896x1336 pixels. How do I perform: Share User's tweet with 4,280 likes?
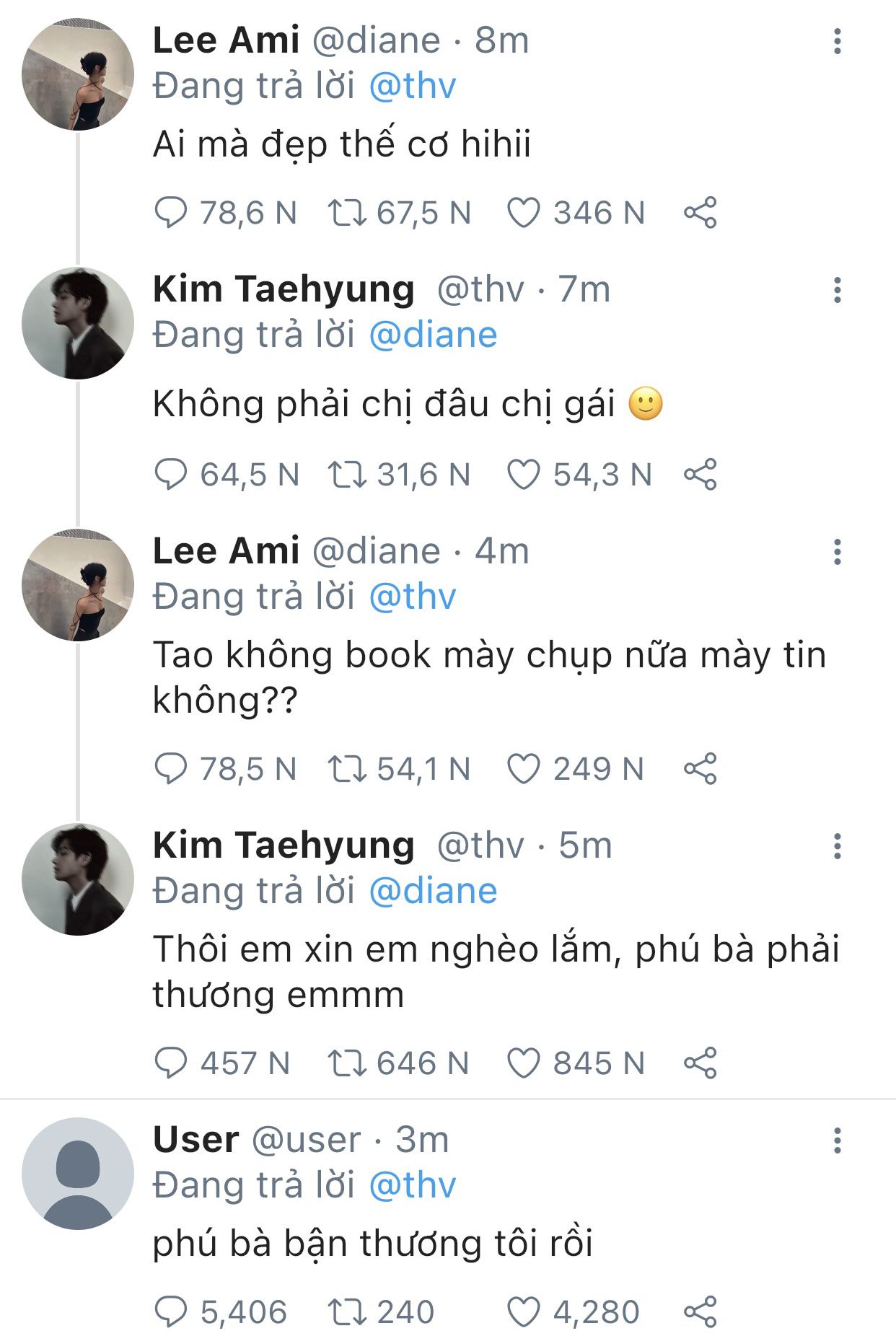click(700, 1311)
